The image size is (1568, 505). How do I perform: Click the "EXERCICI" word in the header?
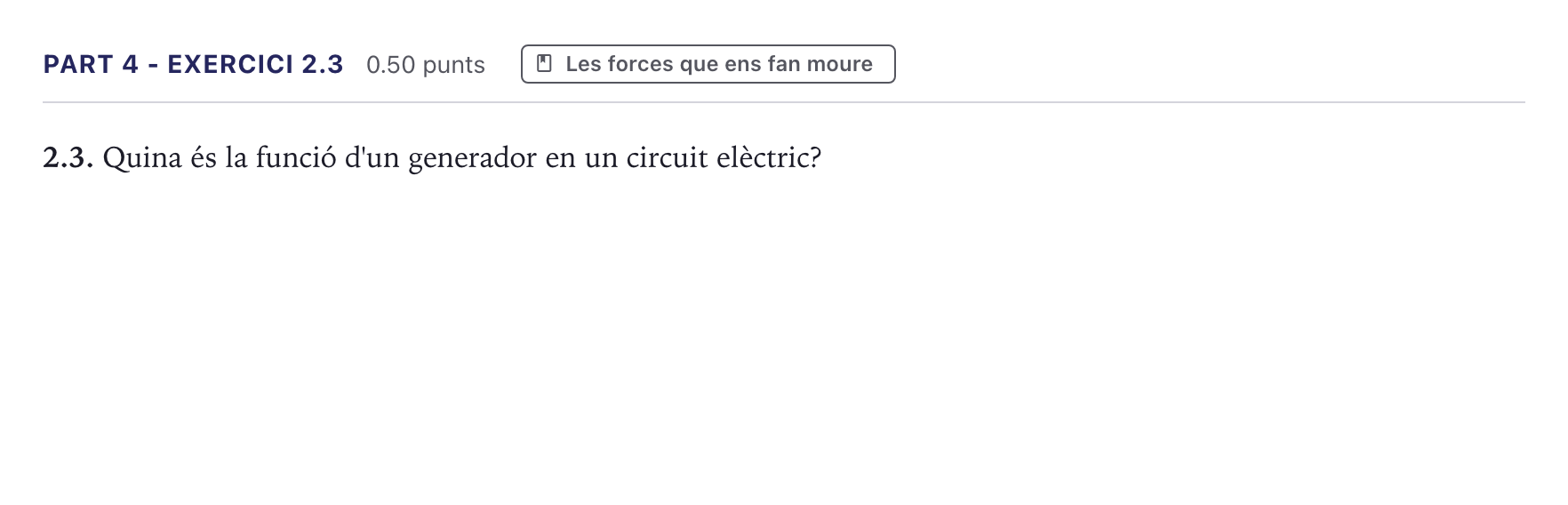click(230, 64)
